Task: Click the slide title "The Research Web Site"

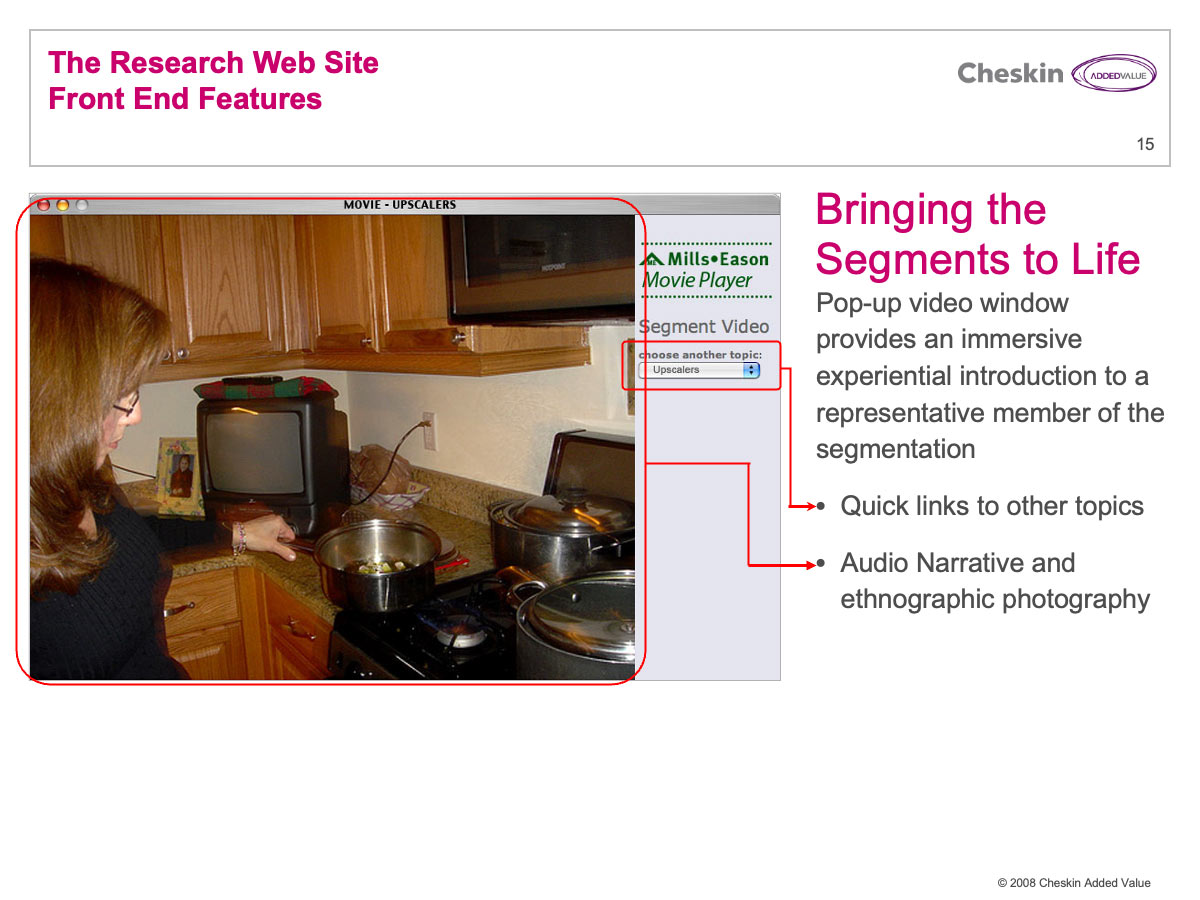Action: 213,63
